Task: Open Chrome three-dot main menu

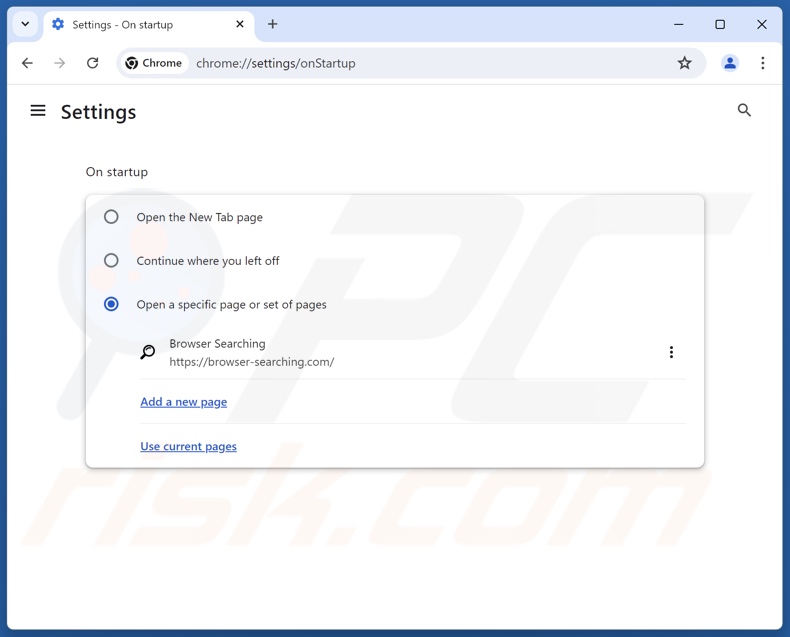Action: click(x=762, y=63)
